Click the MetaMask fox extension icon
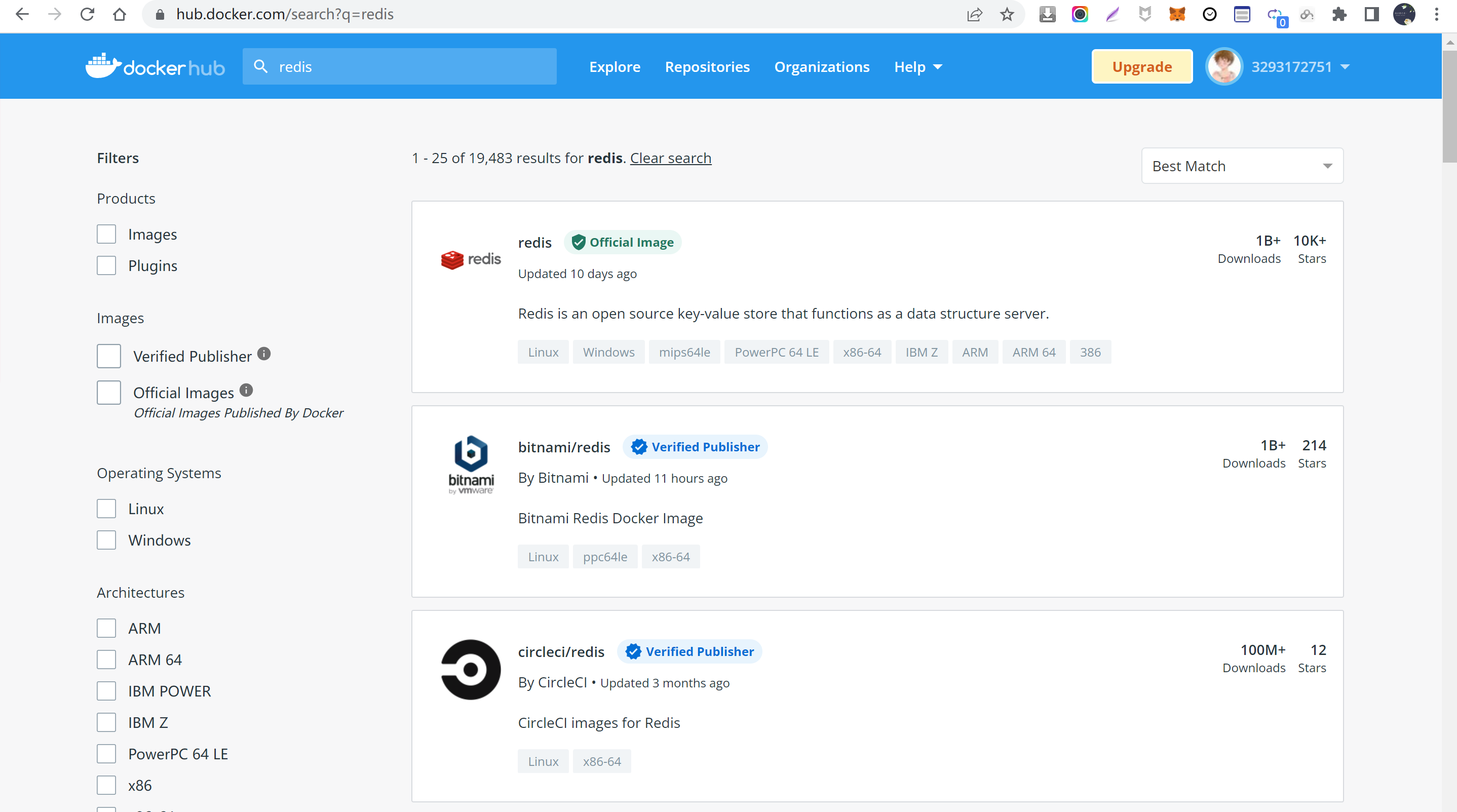 (1177, 14)
